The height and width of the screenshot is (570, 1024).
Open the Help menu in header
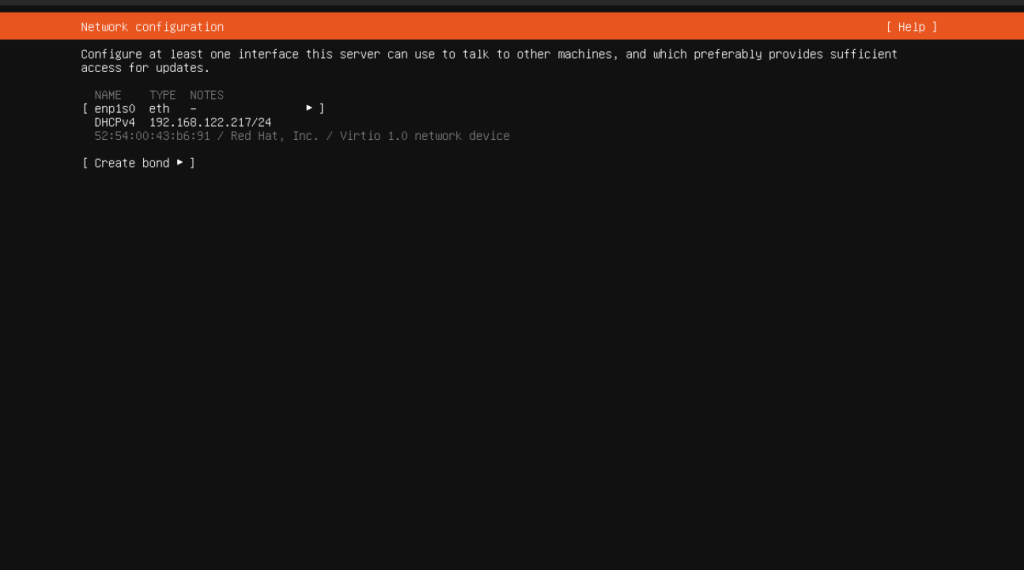[x=911, y=27]
